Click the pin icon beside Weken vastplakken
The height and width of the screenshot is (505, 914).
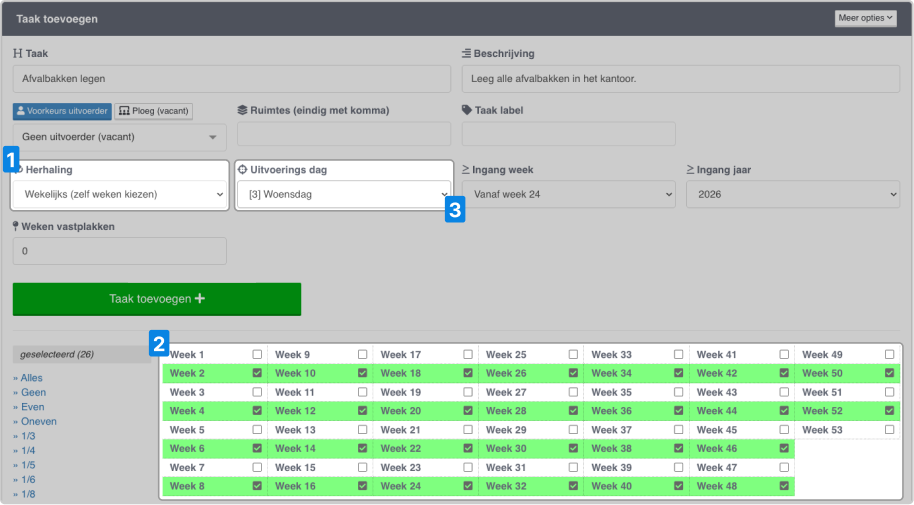(x=16, y=226)
